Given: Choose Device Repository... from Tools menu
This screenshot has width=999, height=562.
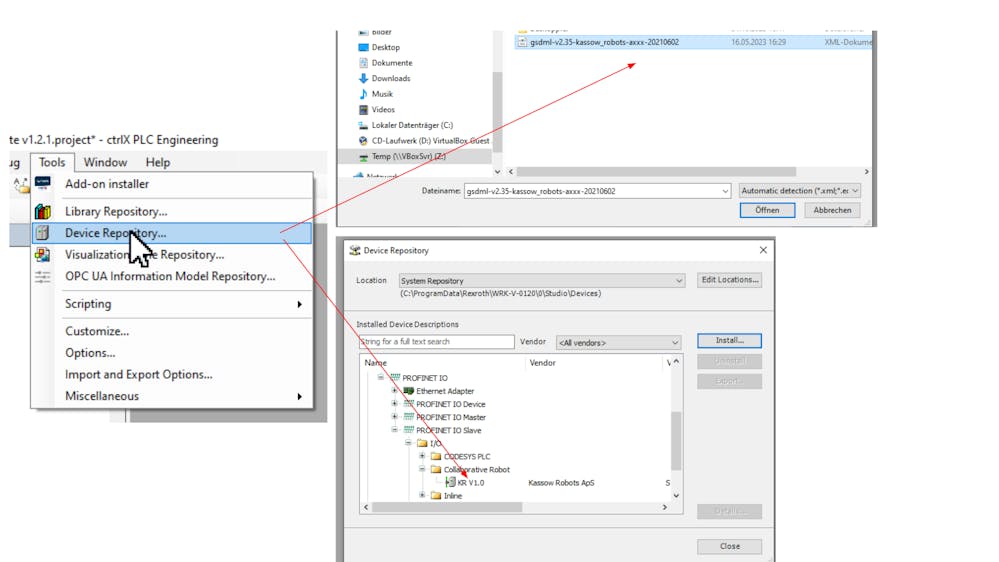Looking at the screenshot, I should [x=172, y=233].
